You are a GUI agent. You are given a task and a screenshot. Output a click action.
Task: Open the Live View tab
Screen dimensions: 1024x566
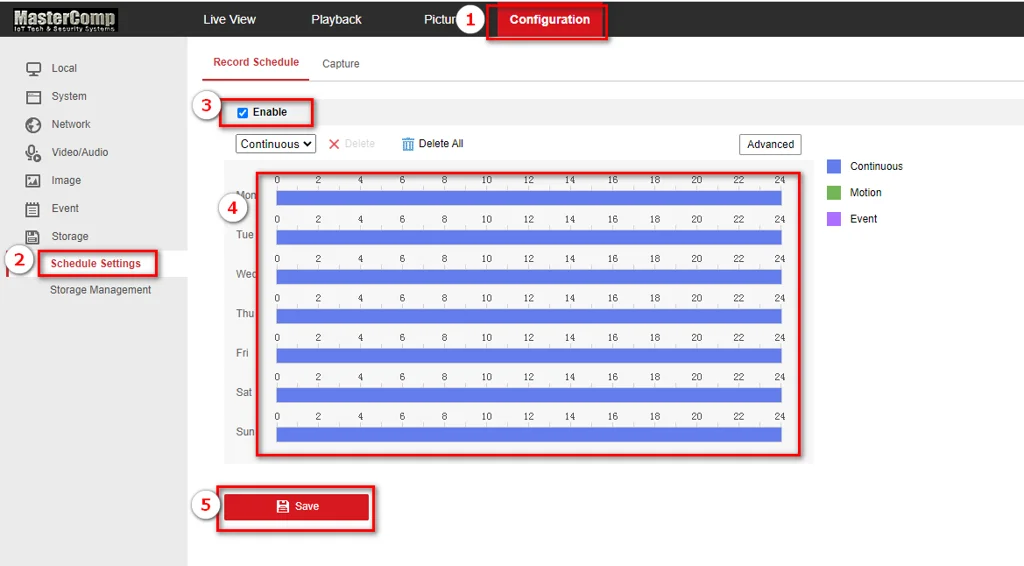click(229, 20)
